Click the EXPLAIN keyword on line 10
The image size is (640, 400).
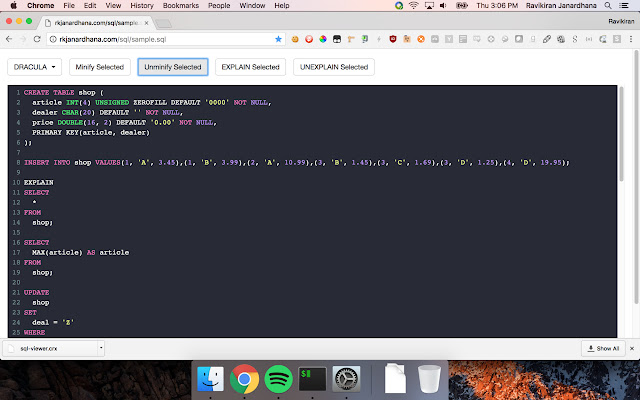tap(39, 182)
